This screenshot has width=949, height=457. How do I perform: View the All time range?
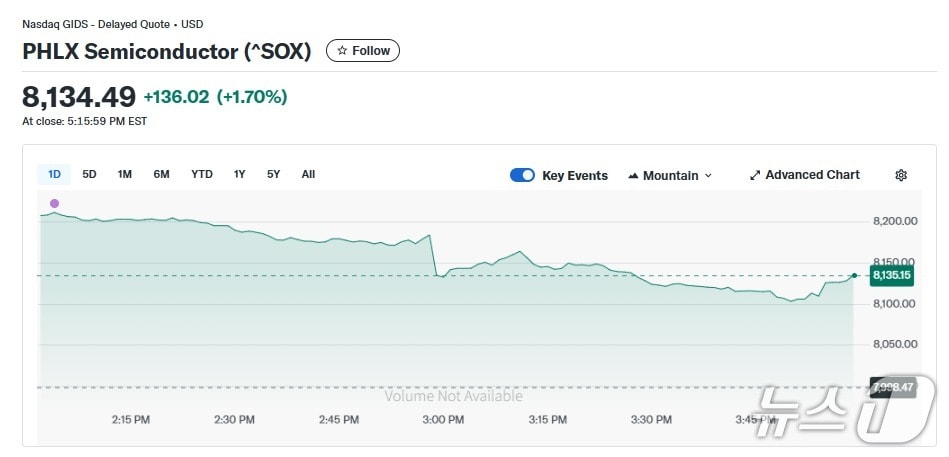(308, 174)
